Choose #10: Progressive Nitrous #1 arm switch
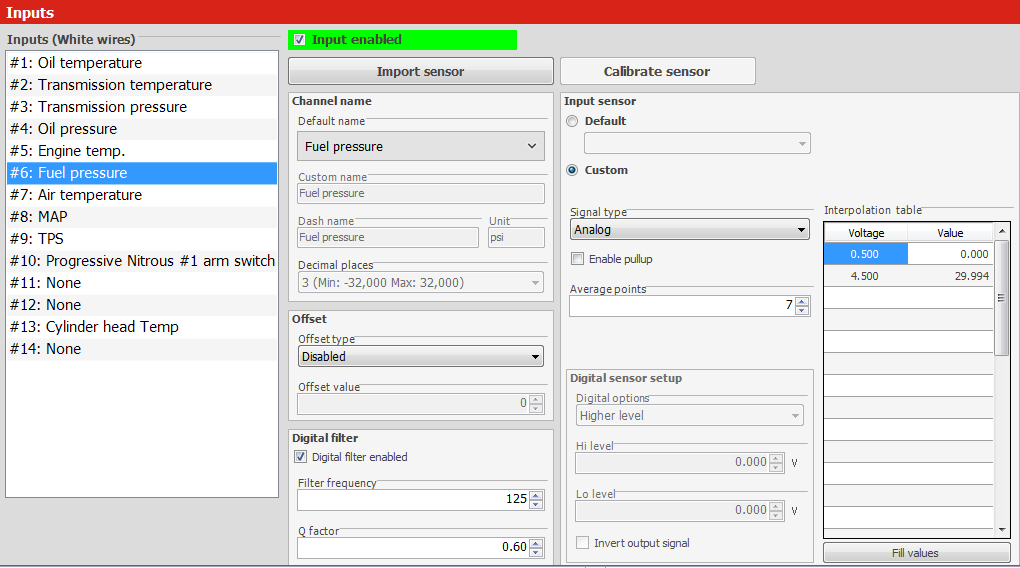Screen dimensions: 1020x568 click(142, 261)
